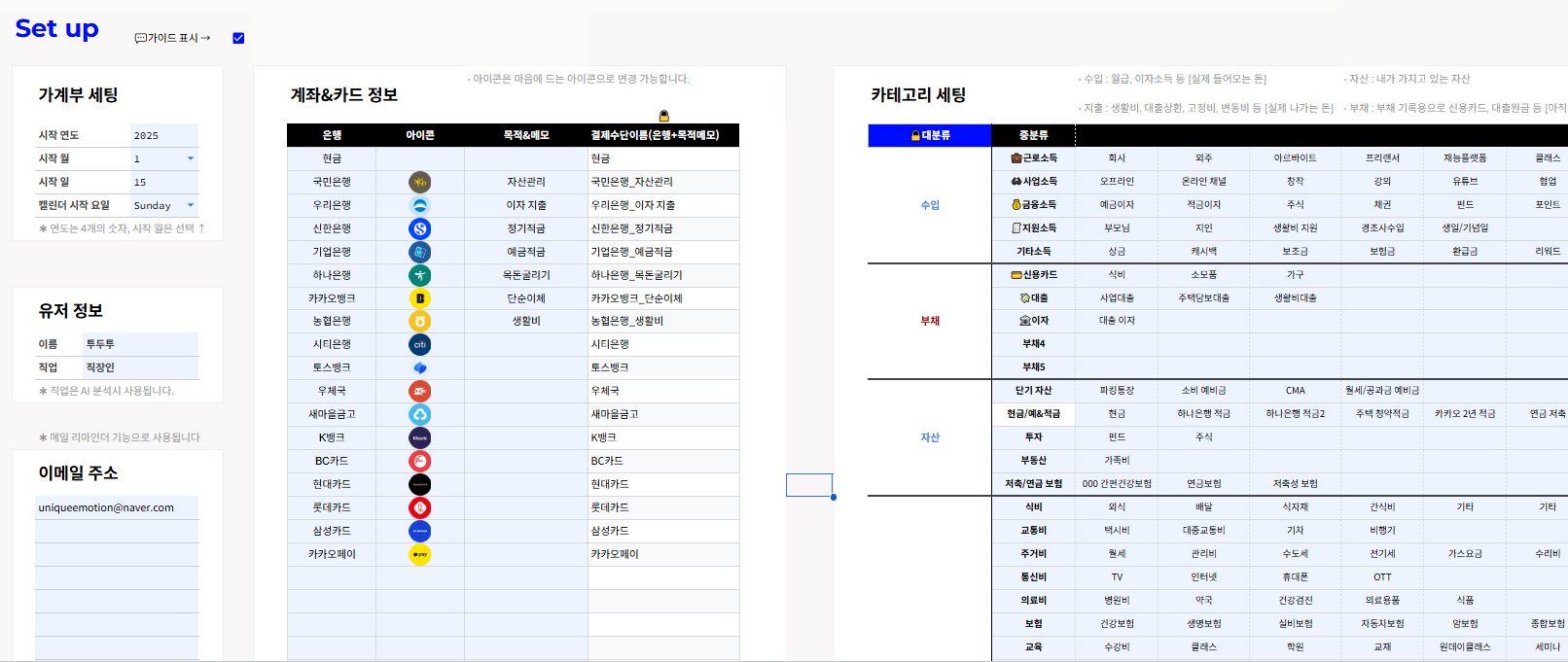Viewport: 1568px width, 662px height.
Task: Click the 목돈굴리기 memo cell
Action: (x=526, y=275)
